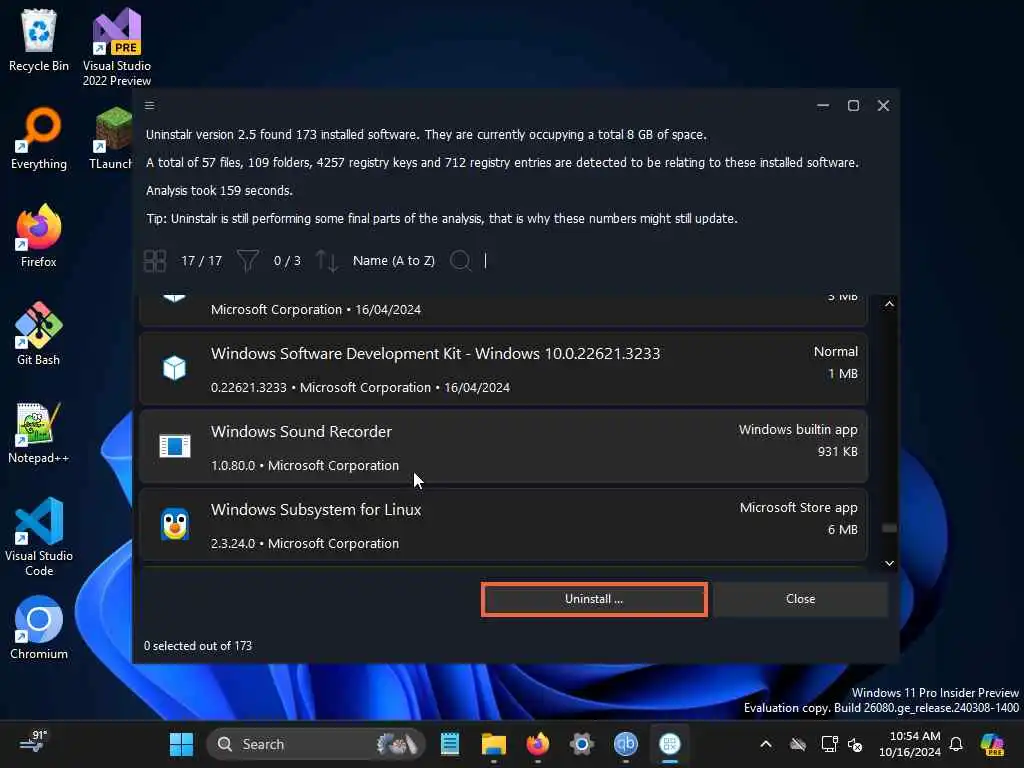The width and height of the screenshot is (1024, 768).
Task: Open the Recycle Bin desktop icon
Action: click(x=39, y=40)
